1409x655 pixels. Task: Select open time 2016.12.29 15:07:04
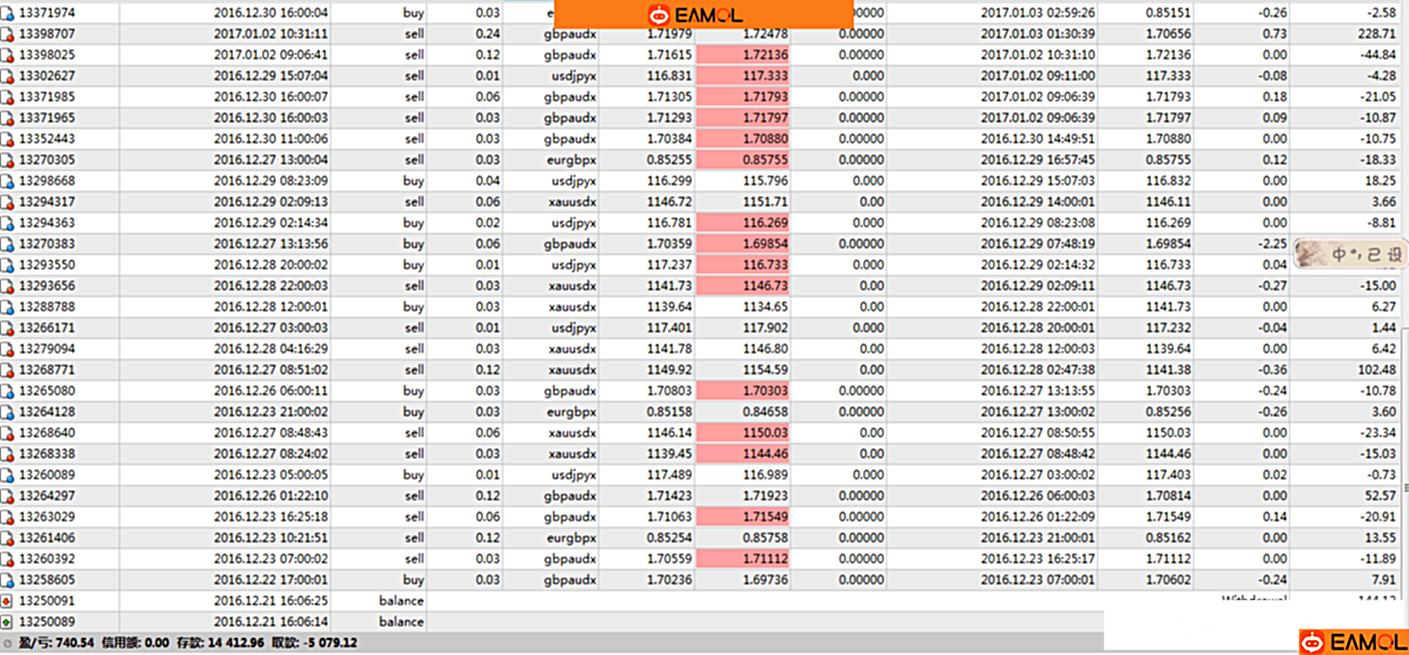tap(271, 76)
